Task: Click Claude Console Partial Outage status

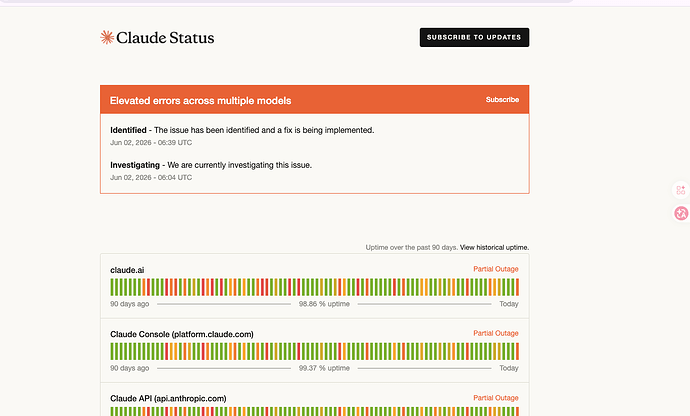Action: 496,333
